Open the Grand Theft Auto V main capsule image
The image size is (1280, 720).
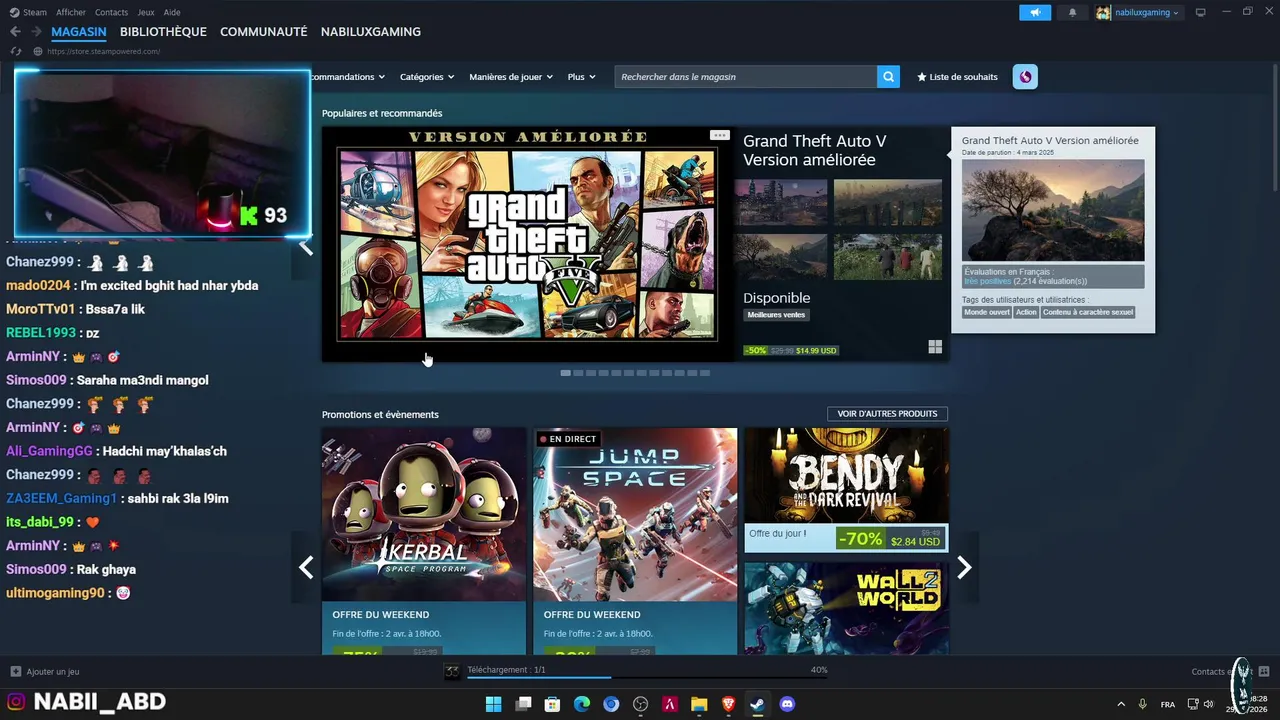[527, 243]
